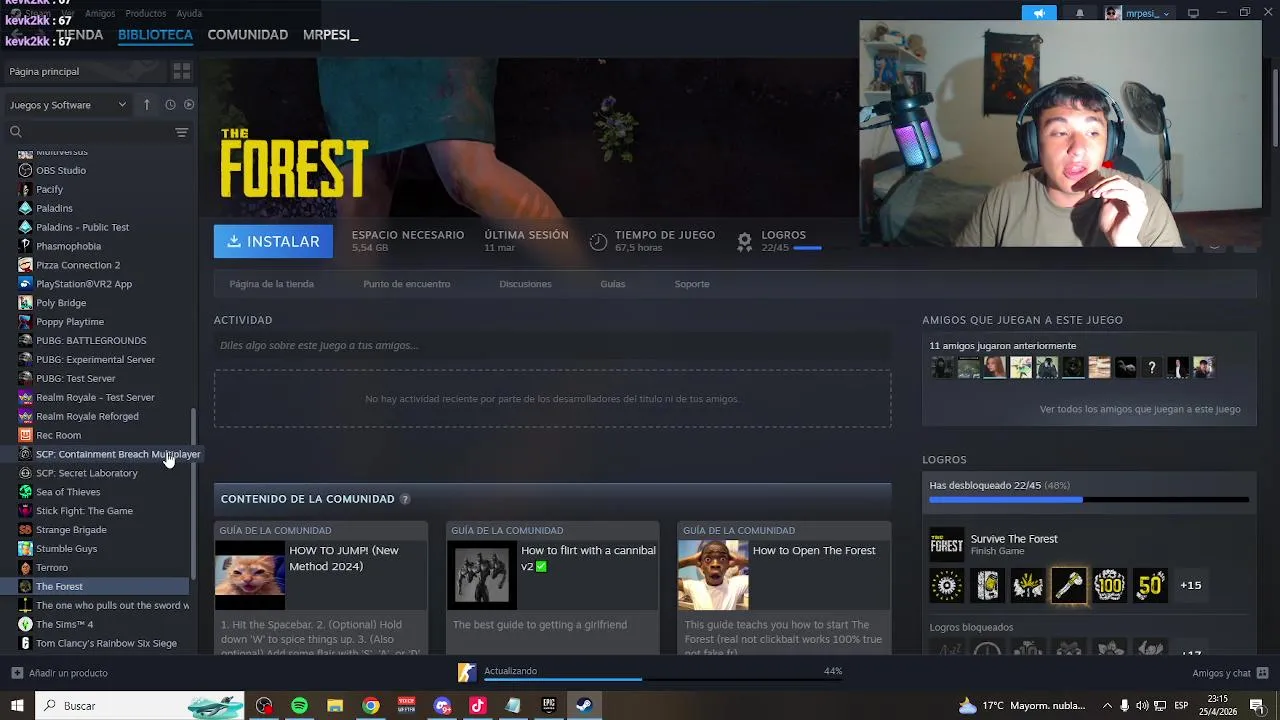Click the Windows Start button
Viewport: 1280px width, 720px height.
point(17,705)
